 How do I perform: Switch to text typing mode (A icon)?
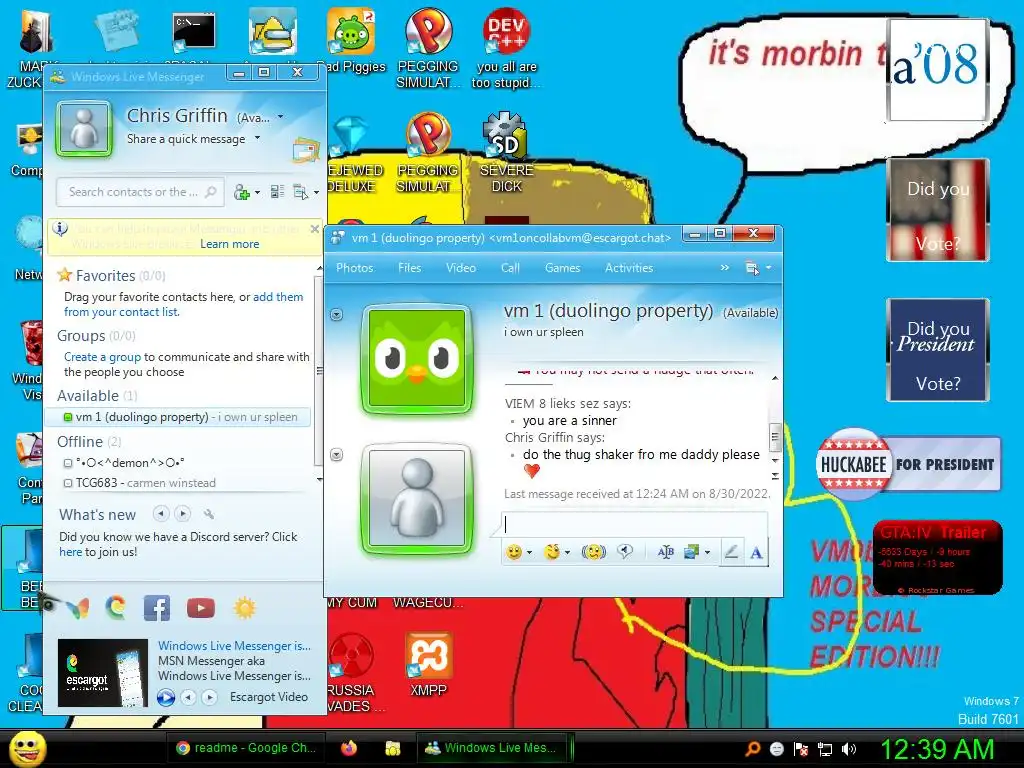click(756, 552)
